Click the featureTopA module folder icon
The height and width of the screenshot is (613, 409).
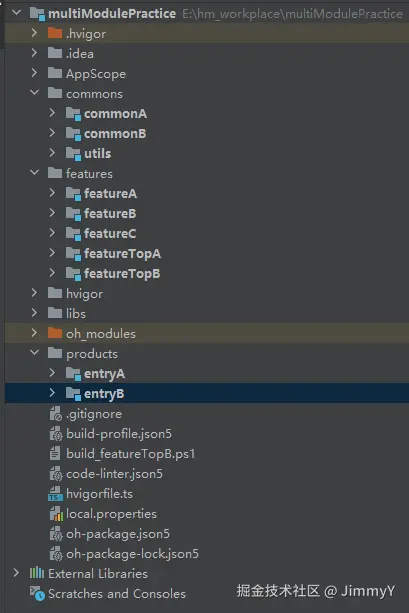click(73, 253)
